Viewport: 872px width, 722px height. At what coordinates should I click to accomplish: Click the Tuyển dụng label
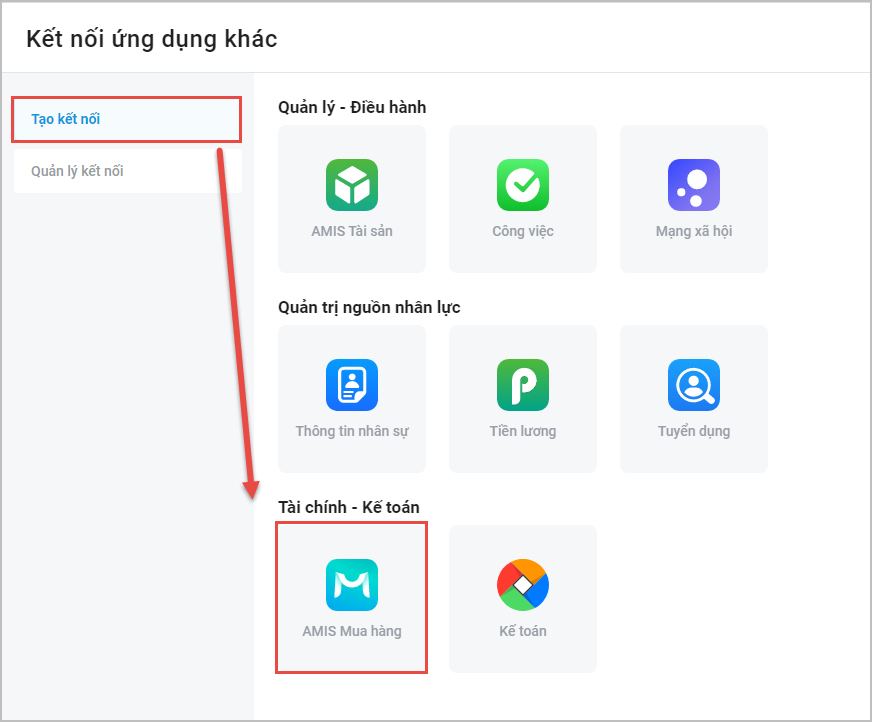point(693,431)
